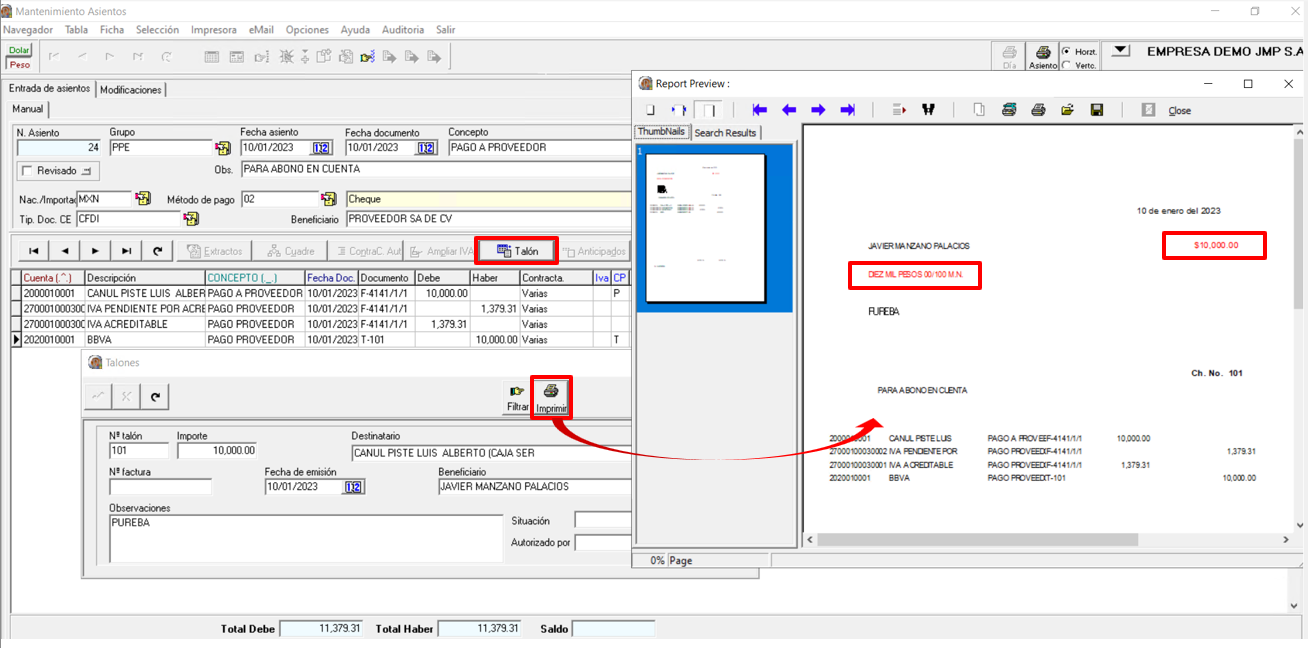
Task: Go to next page in Report Preview
Action: (818, 110)
